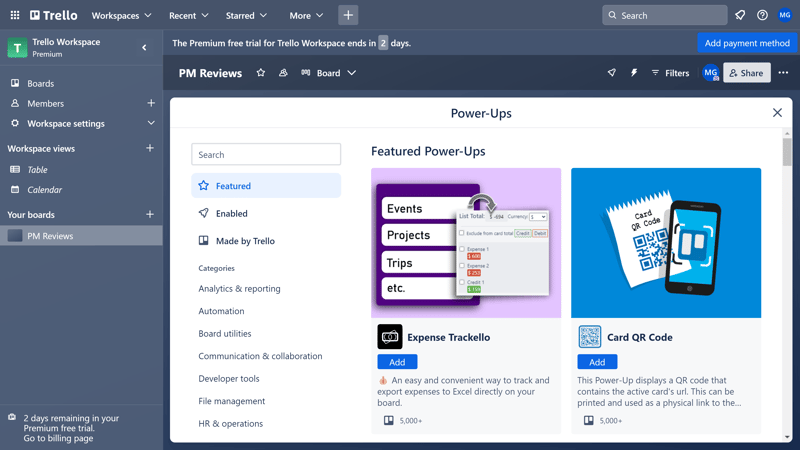Open More dropdown menu

point(306,15)
